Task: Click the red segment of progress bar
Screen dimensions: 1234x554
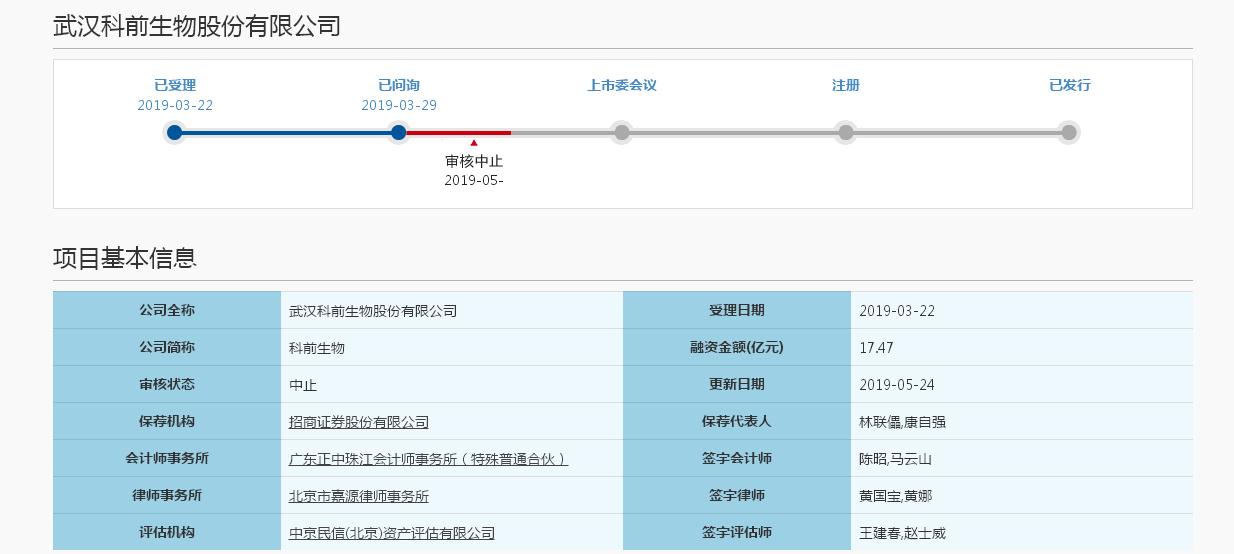Action: pyautogui.click(x=460, y=132)
